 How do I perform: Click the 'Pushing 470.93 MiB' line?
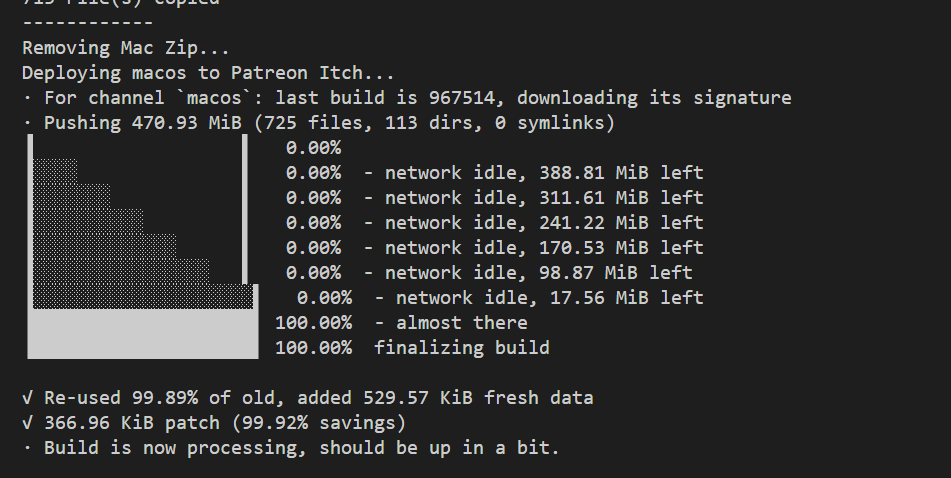coord(318,123)
